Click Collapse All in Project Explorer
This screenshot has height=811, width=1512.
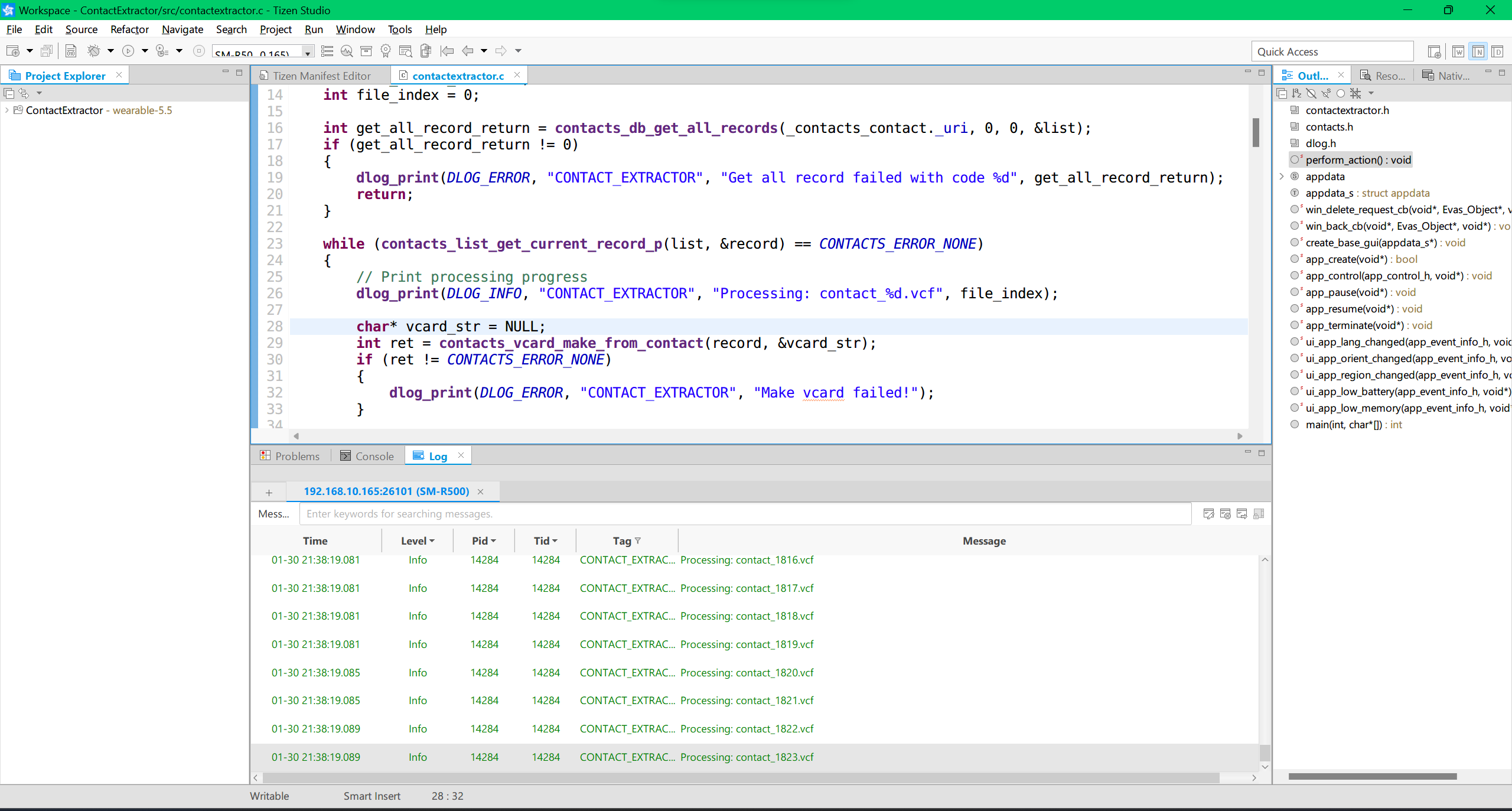9,93
